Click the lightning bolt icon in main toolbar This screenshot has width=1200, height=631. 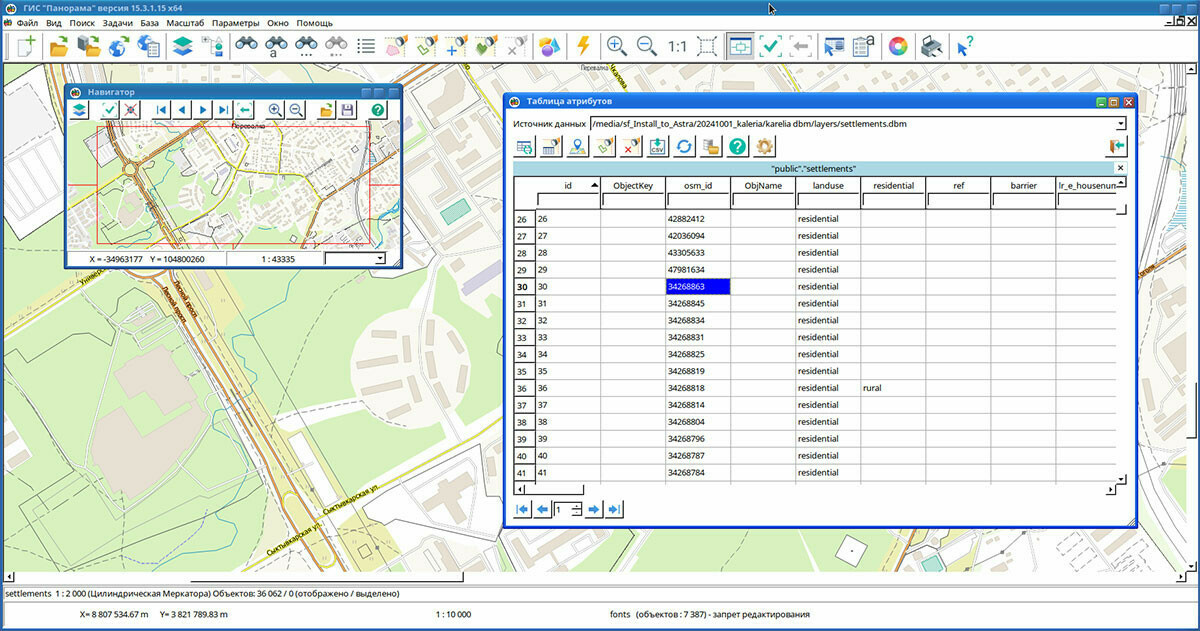[583, 46]
